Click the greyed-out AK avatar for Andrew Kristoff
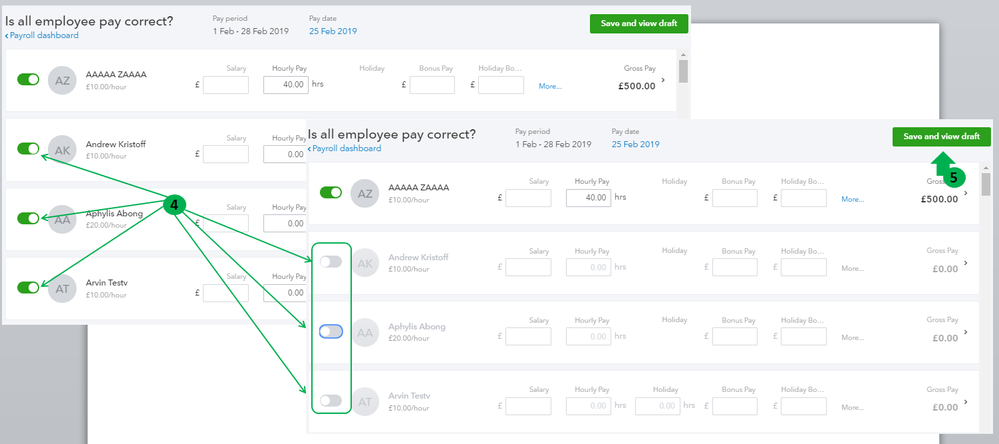999x444 pixels. pos(367,262)
